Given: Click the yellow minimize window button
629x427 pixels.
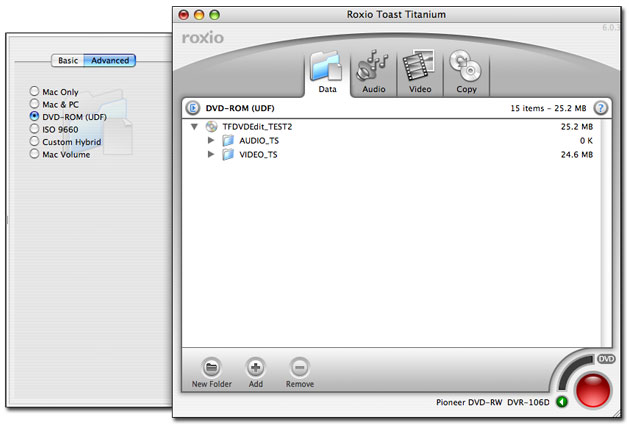Looking at the screenshot, I should [x=199, y=15].
